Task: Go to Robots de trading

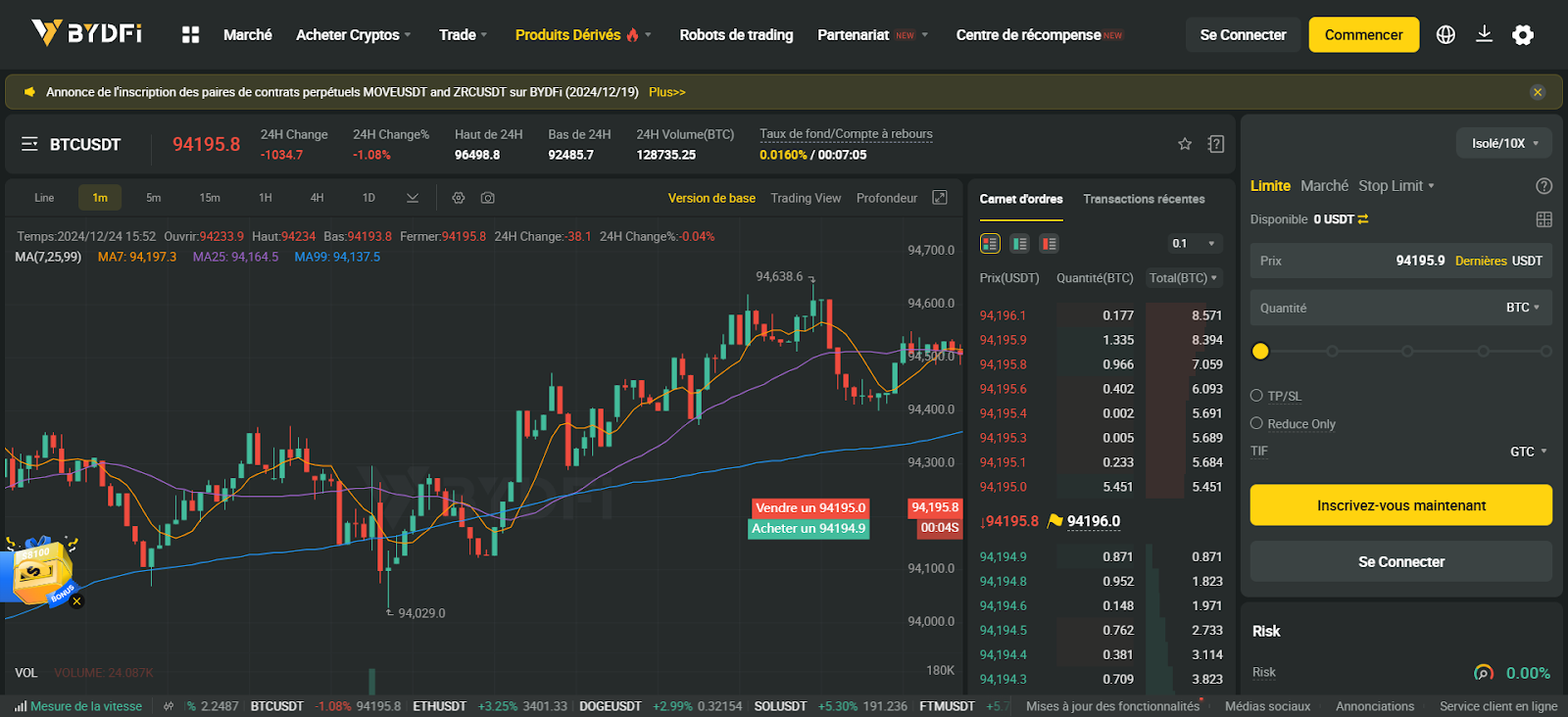Action: [736, 35]
